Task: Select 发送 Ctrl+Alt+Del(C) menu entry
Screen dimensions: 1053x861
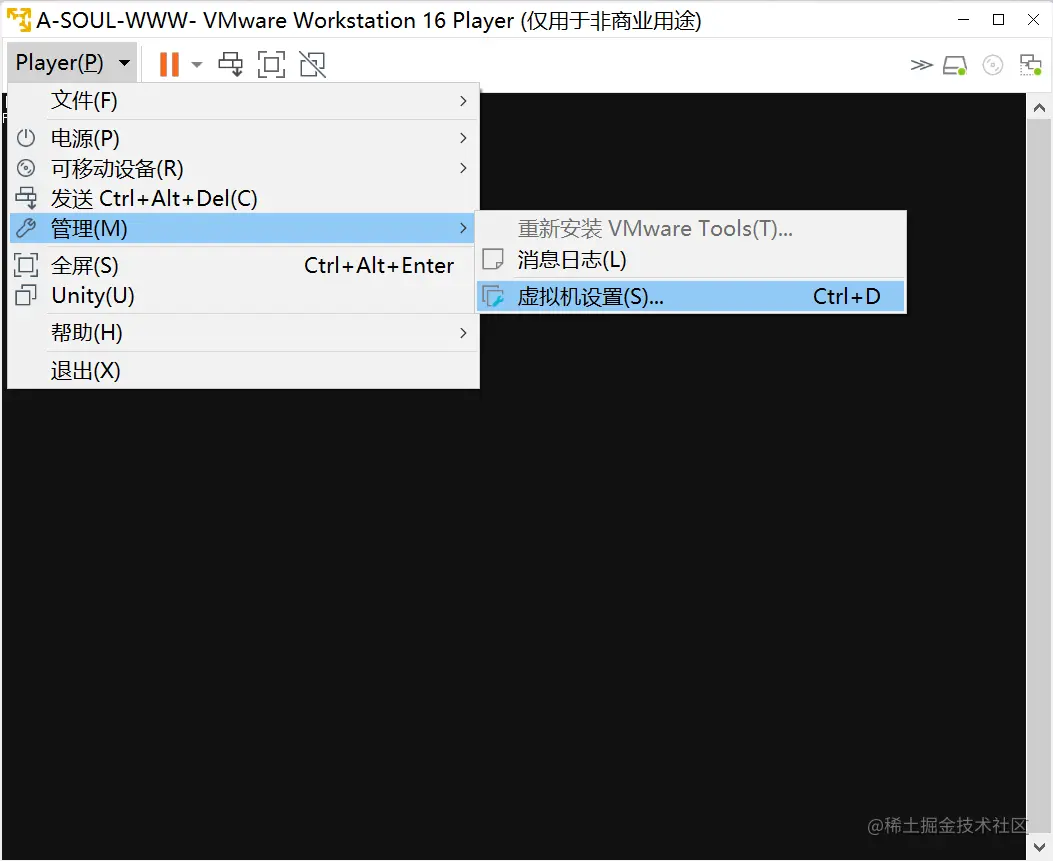Action: (243, 198)
